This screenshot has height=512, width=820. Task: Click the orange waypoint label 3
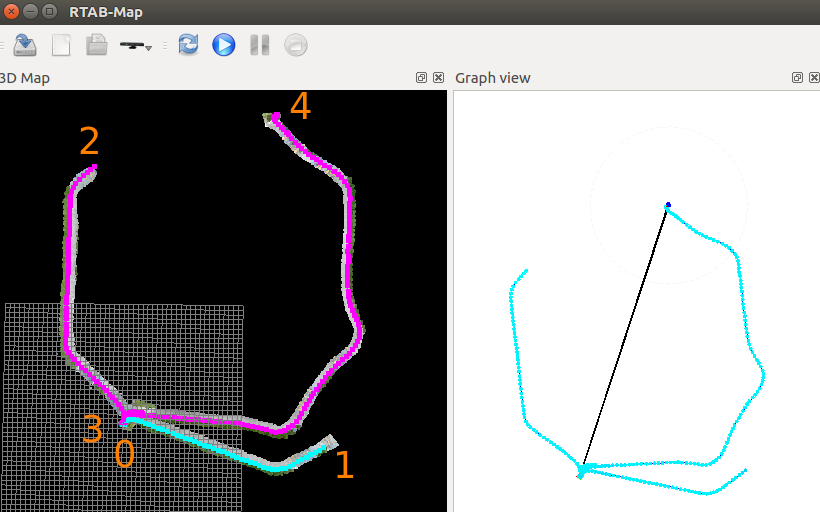pyautogui.click(x=92, y=430)
